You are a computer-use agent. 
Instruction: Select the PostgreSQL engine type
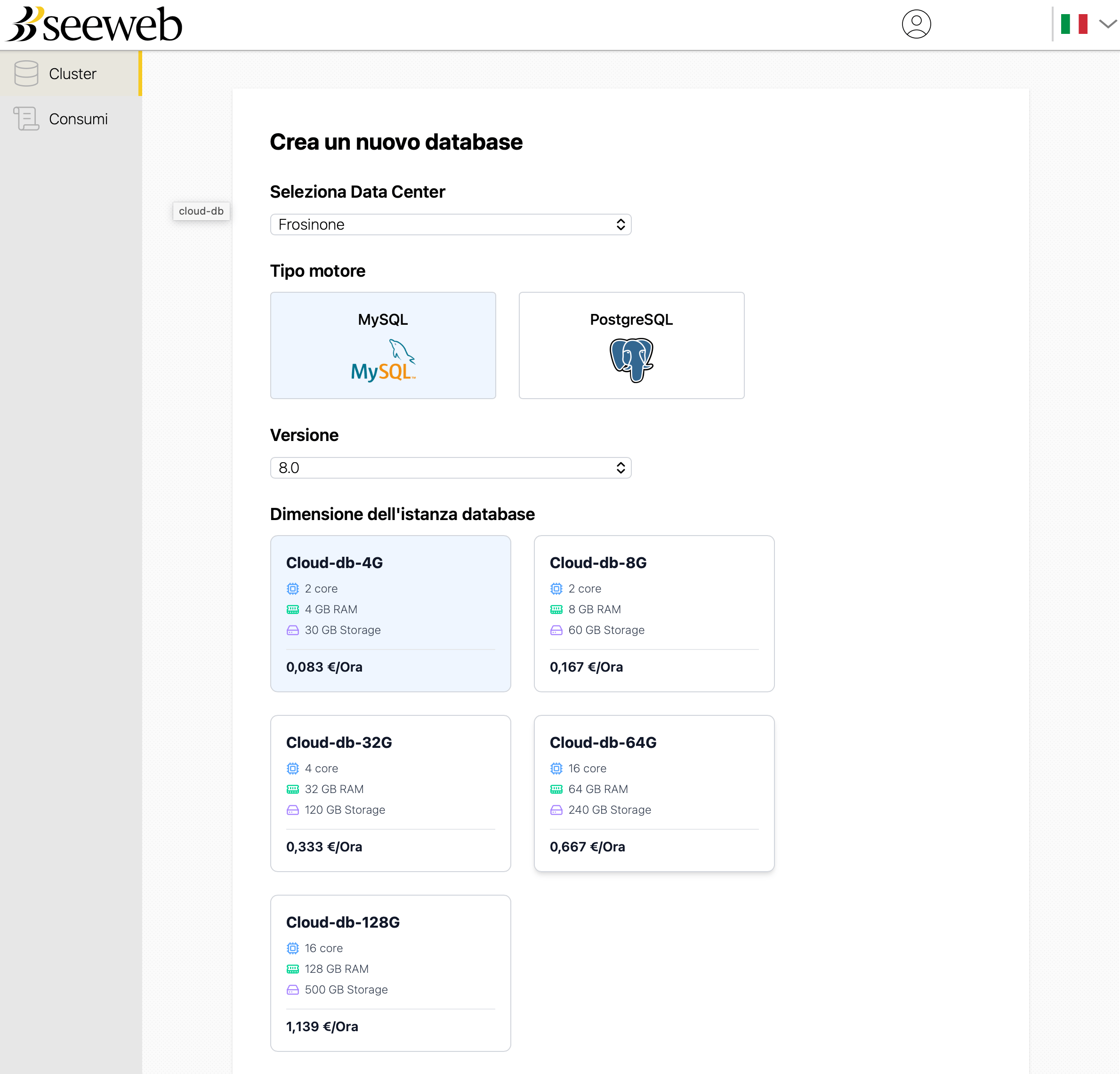coord(631,345)
